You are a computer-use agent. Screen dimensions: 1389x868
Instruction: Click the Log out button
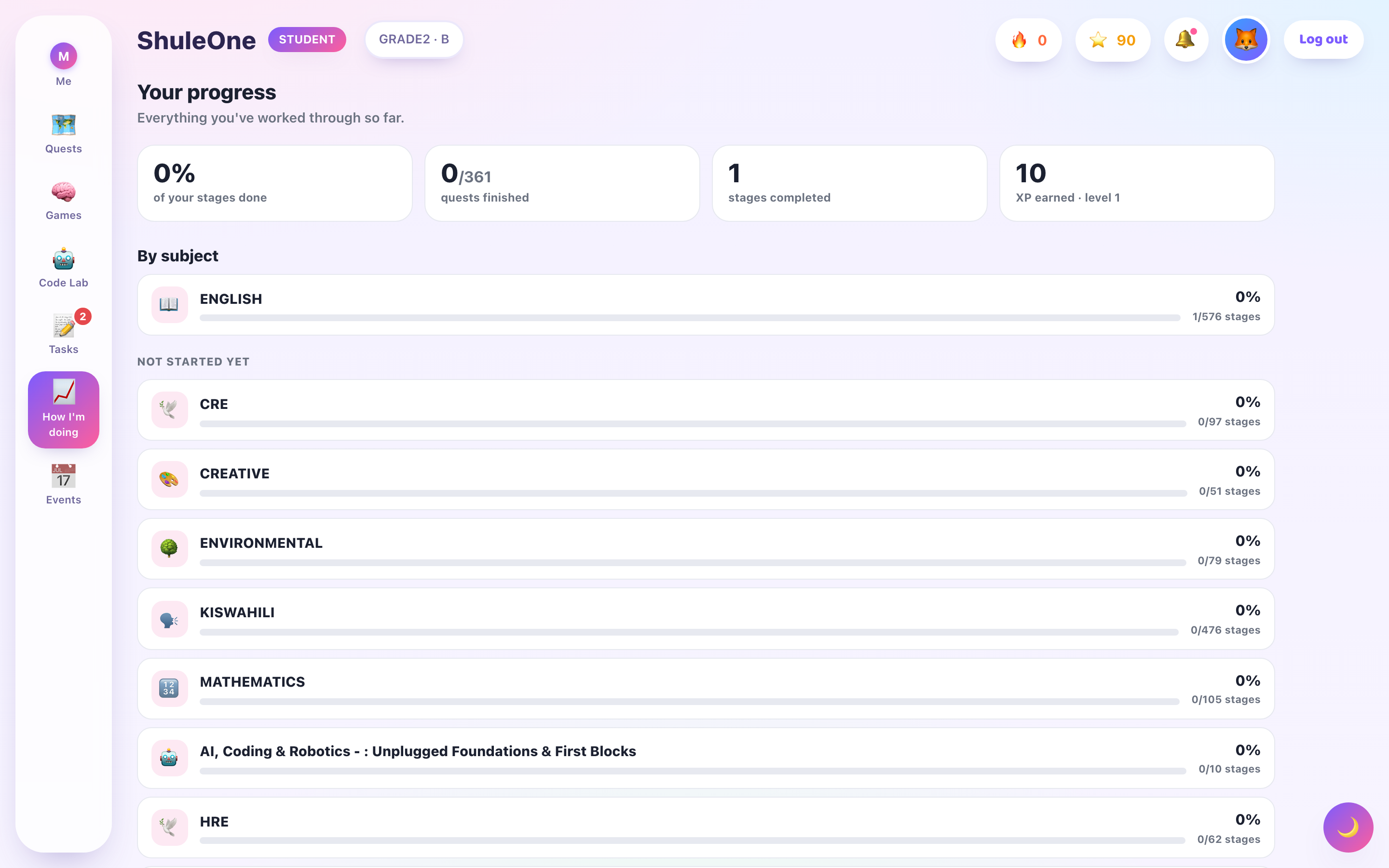click(x=1323, y=40)
